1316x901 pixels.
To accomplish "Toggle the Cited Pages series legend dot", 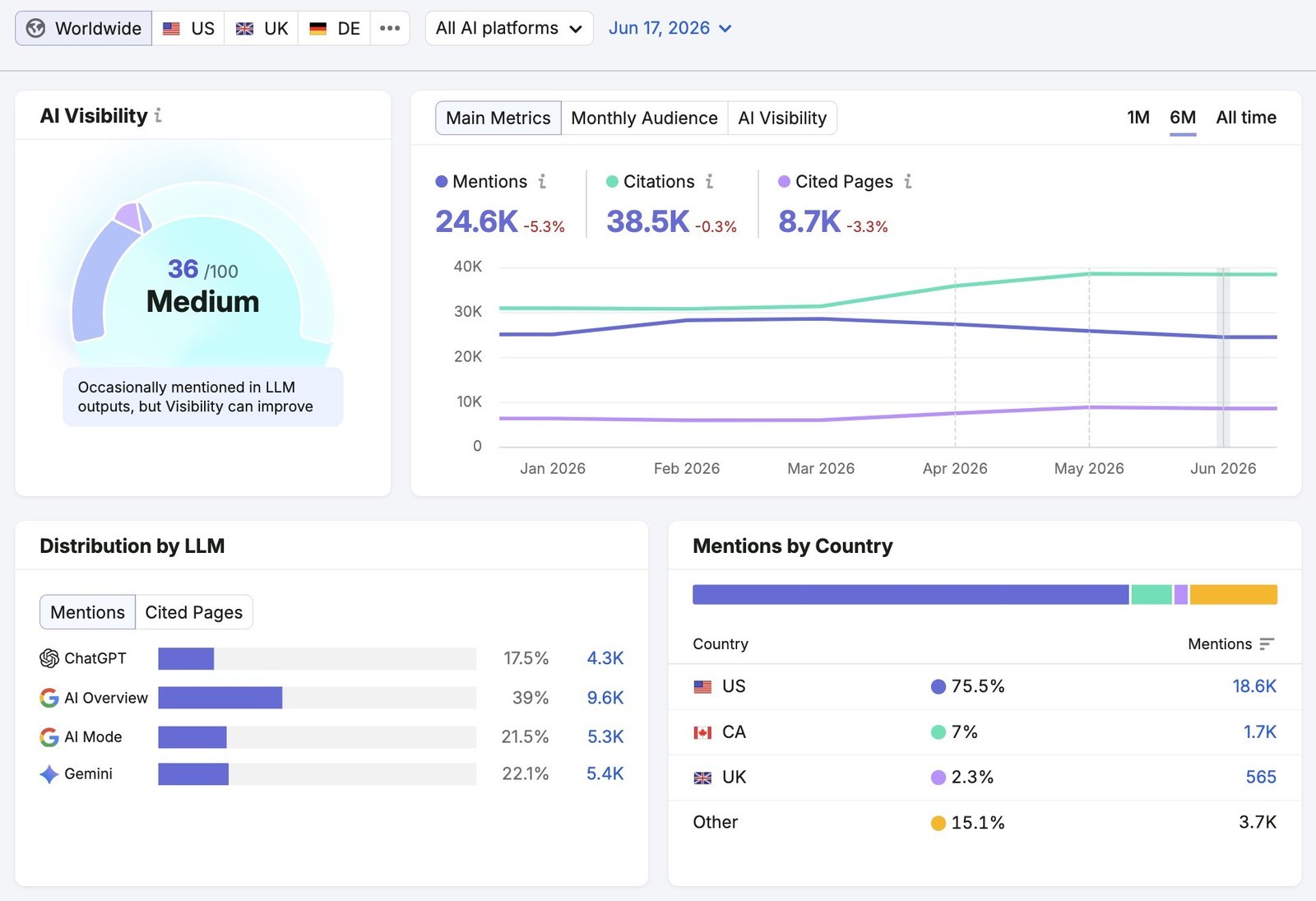I will click(x=784, y=182).
